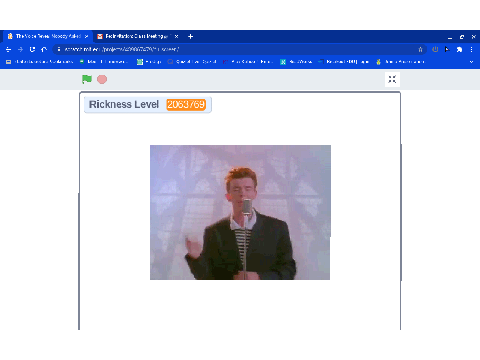
Task: Go back using the browser back arrow
Action: click(x=9, y=49)
